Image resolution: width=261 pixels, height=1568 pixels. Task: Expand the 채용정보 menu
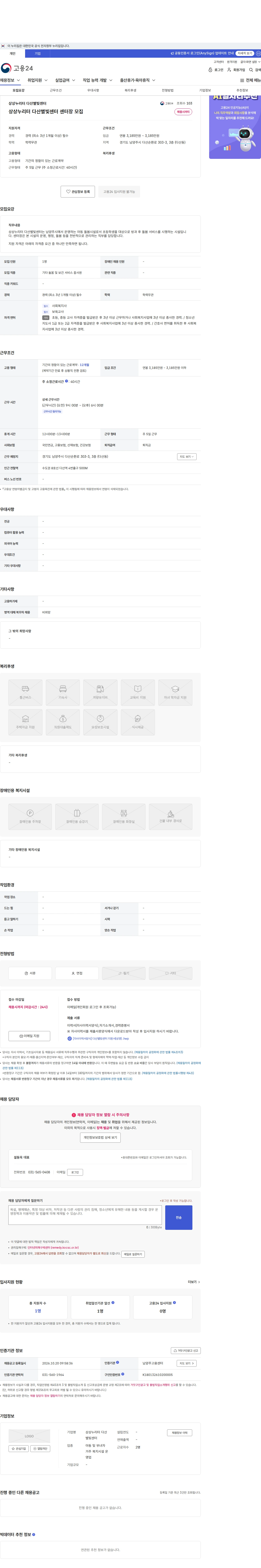(x=10, y=80)
